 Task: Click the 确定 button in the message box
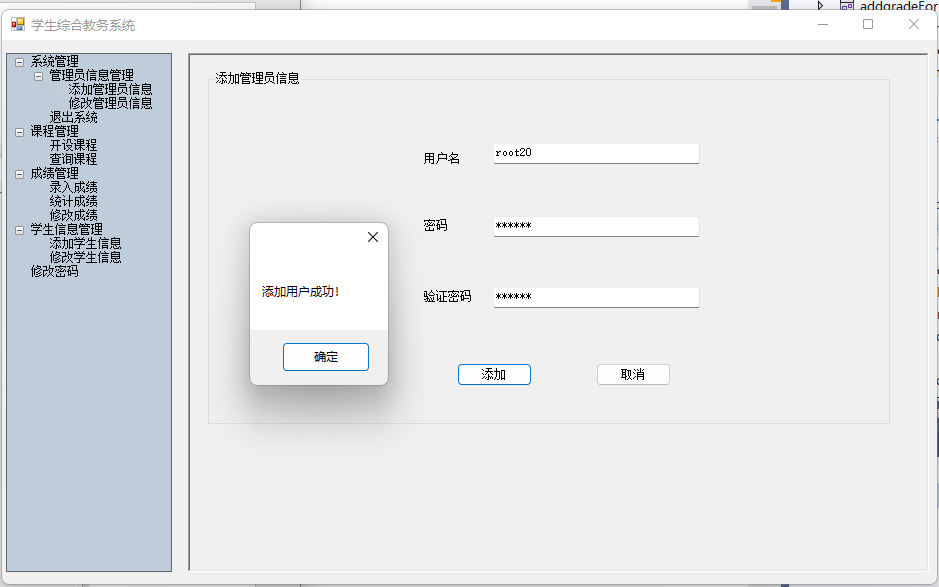coord(326,357)
